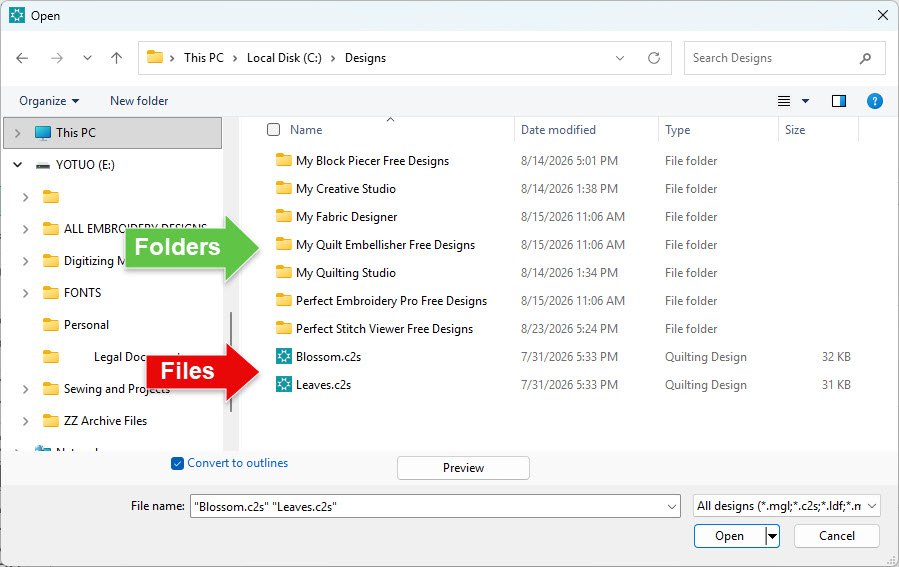Expand This PC tree node
Image resolution: width=899 pixels, height=567 pixels.
17,133
